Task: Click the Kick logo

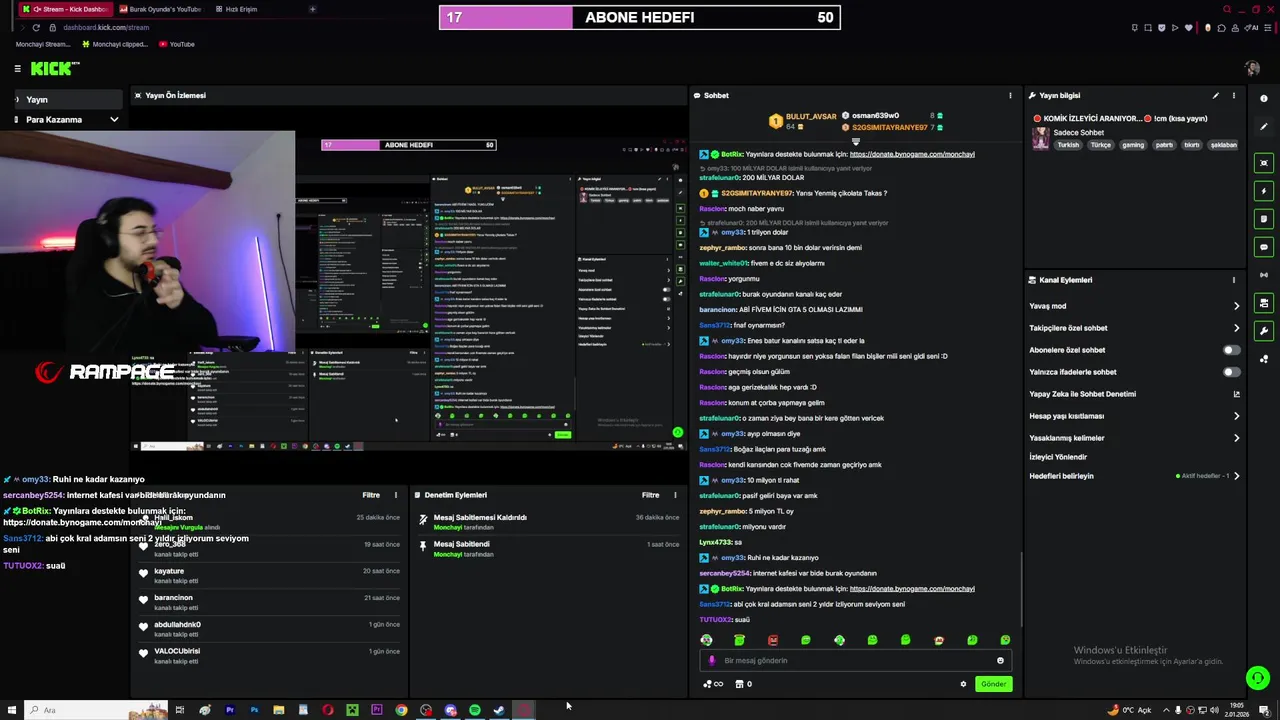Action: click(x=54, y=69)
